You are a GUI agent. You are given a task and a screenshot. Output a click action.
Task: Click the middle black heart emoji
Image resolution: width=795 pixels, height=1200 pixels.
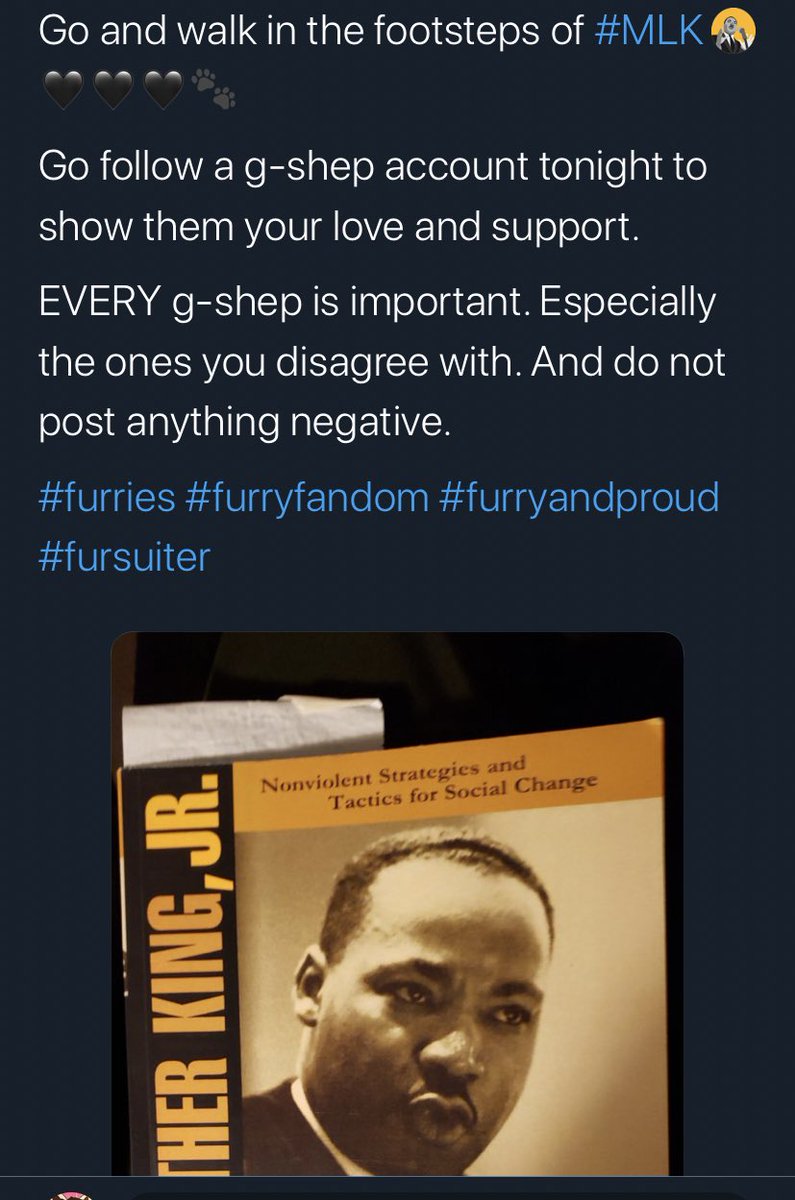tap(114, 94)
